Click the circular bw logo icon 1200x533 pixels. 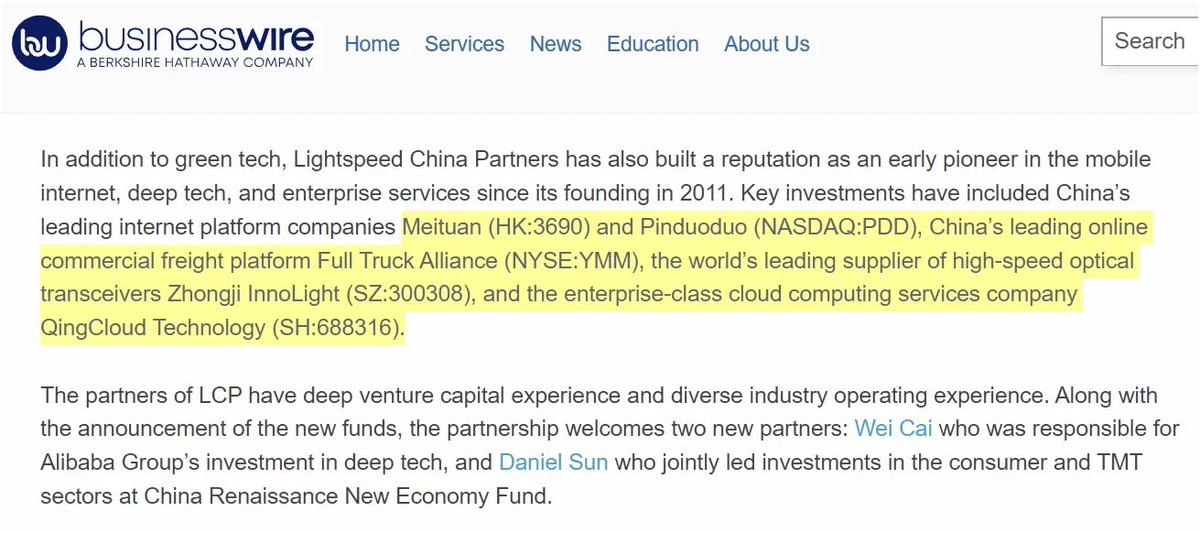(x=39, y=43)
